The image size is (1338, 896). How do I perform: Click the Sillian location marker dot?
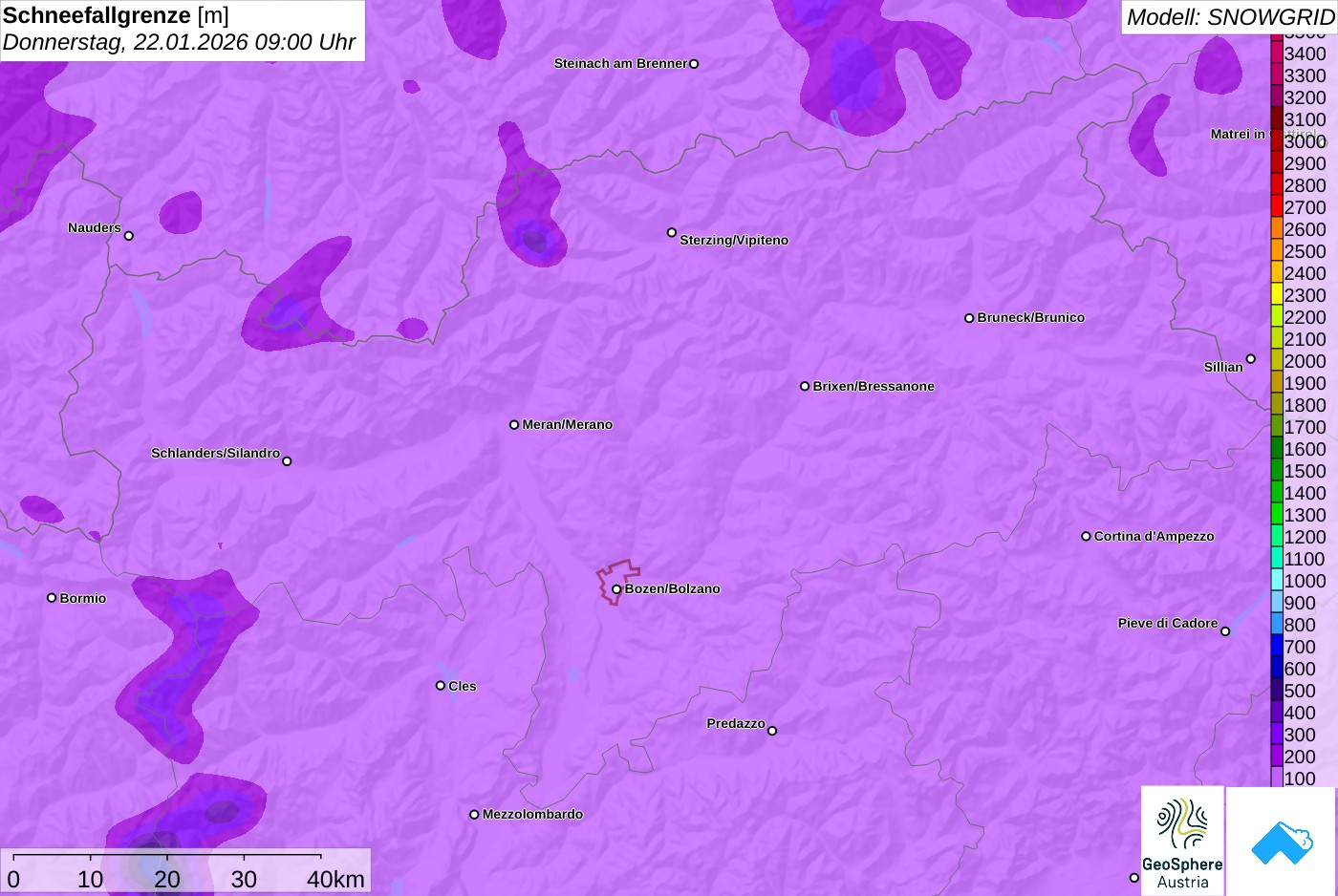coord(1251,359)
